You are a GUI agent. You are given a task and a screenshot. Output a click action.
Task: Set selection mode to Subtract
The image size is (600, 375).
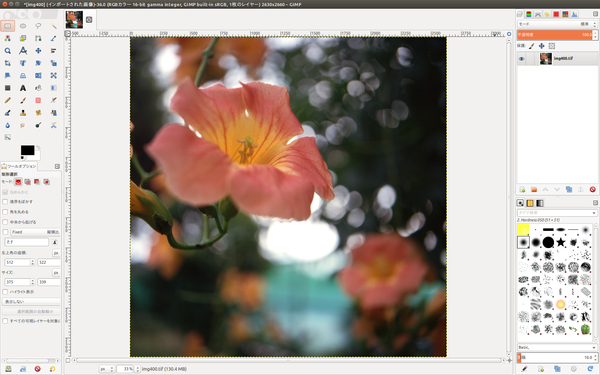tap(37, 182)
